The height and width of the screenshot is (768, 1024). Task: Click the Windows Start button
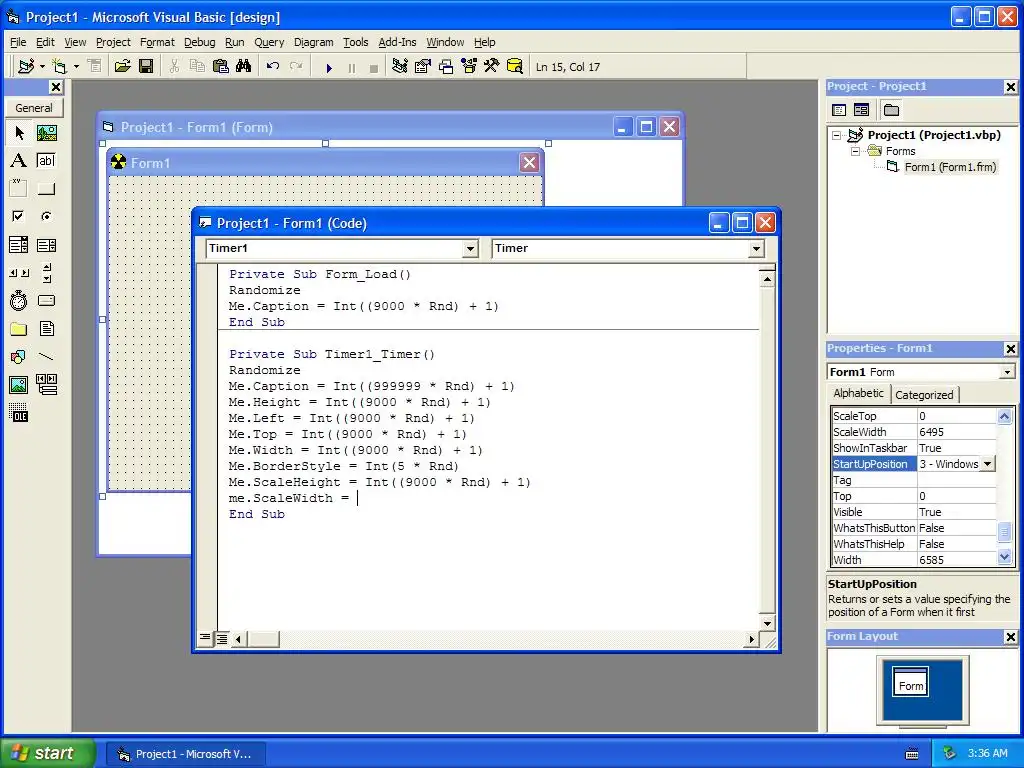coord(46,753)
